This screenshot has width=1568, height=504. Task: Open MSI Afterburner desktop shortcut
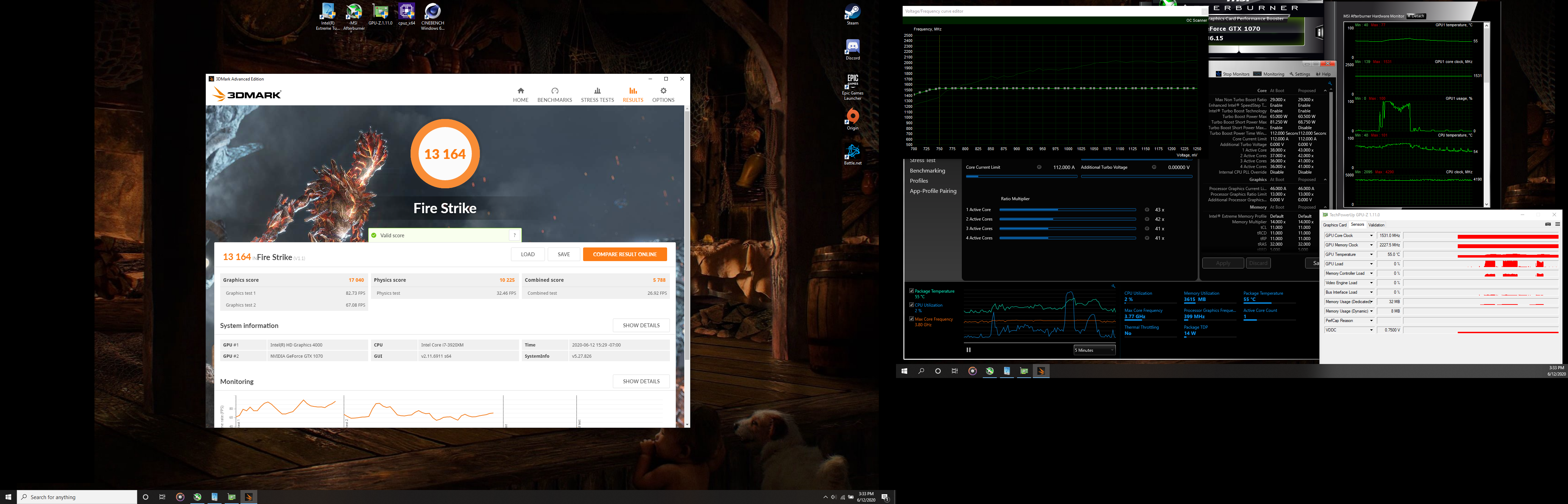[x=353, y=17]
